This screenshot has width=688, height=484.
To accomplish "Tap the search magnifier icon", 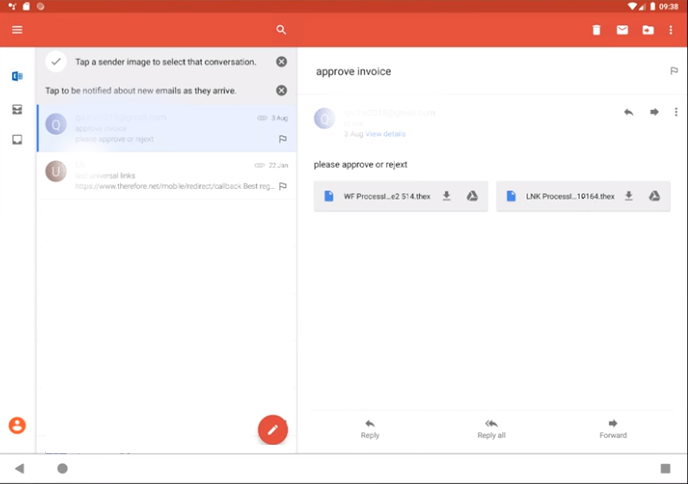I will pyautogui.click(x=281, y=30).
